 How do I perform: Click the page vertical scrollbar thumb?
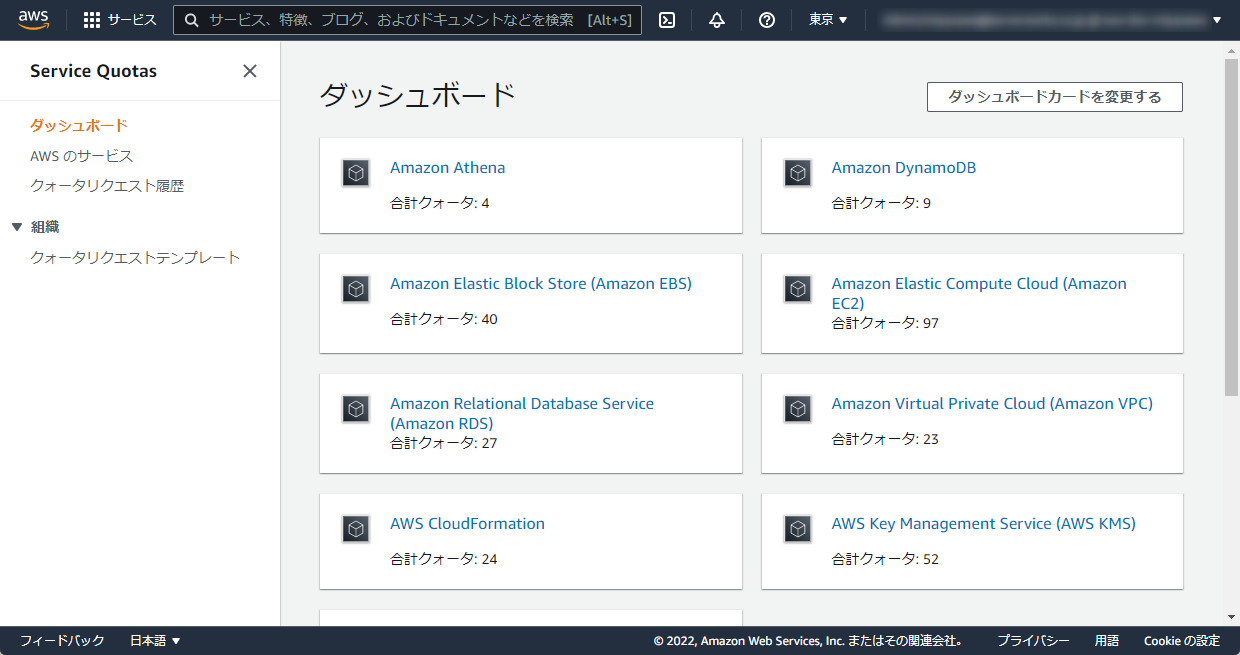click(1231, 227)
